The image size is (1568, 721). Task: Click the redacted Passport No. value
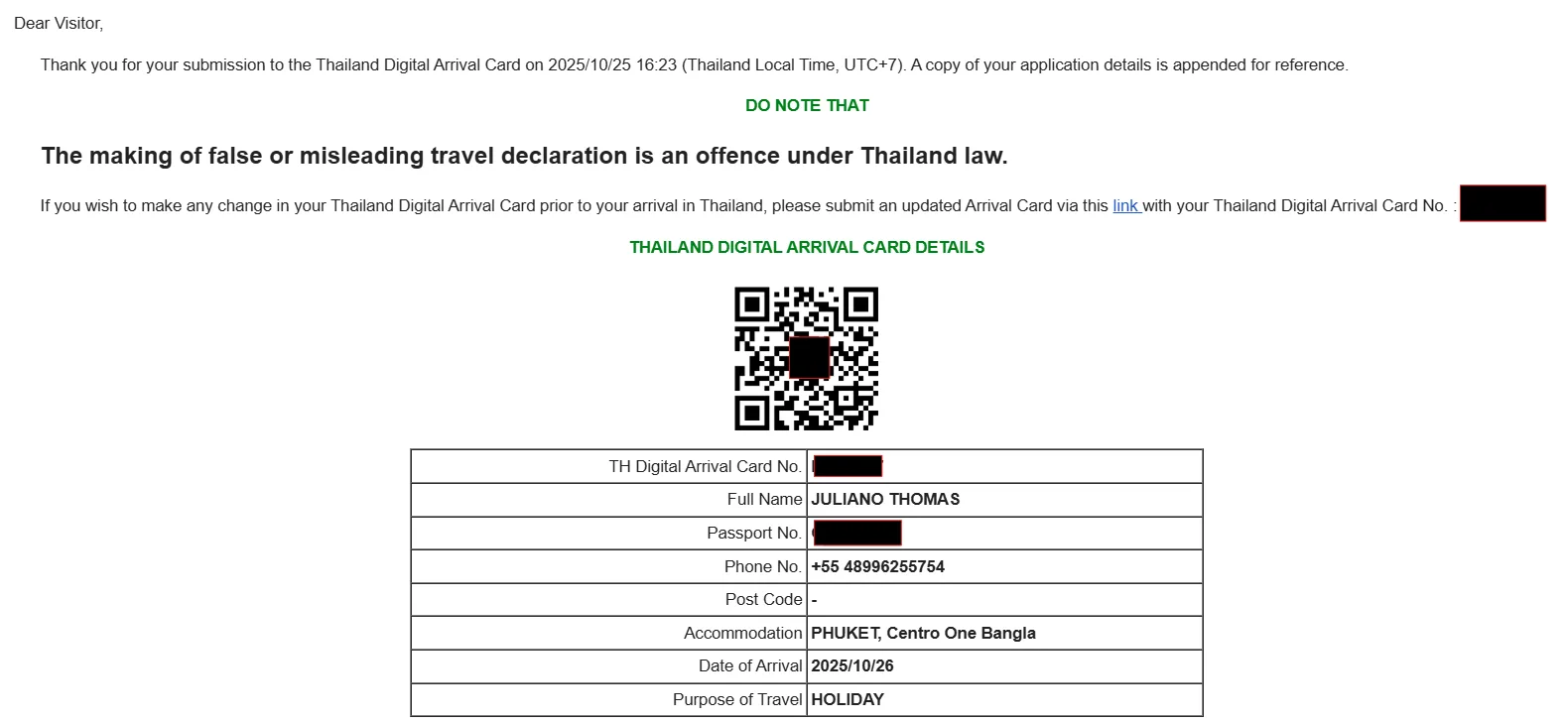click(x=857, y=533)
